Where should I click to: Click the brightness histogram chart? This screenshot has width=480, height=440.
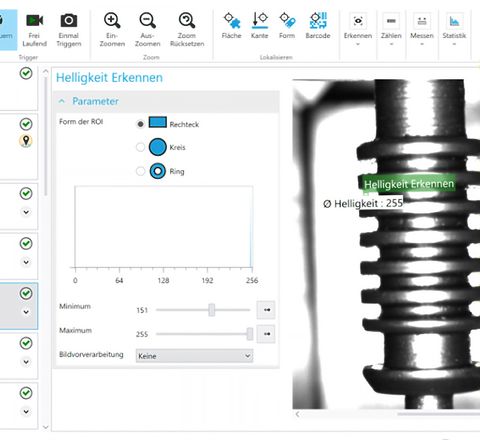163,227
